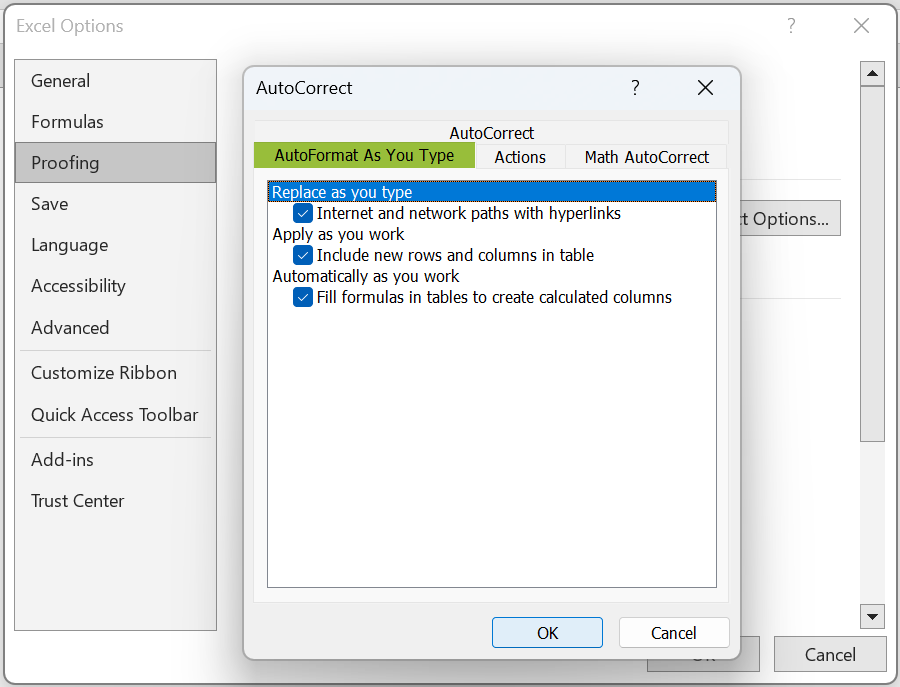Open the Formulas options category
This screenshot has height=687, width=900.
[115, 122]
